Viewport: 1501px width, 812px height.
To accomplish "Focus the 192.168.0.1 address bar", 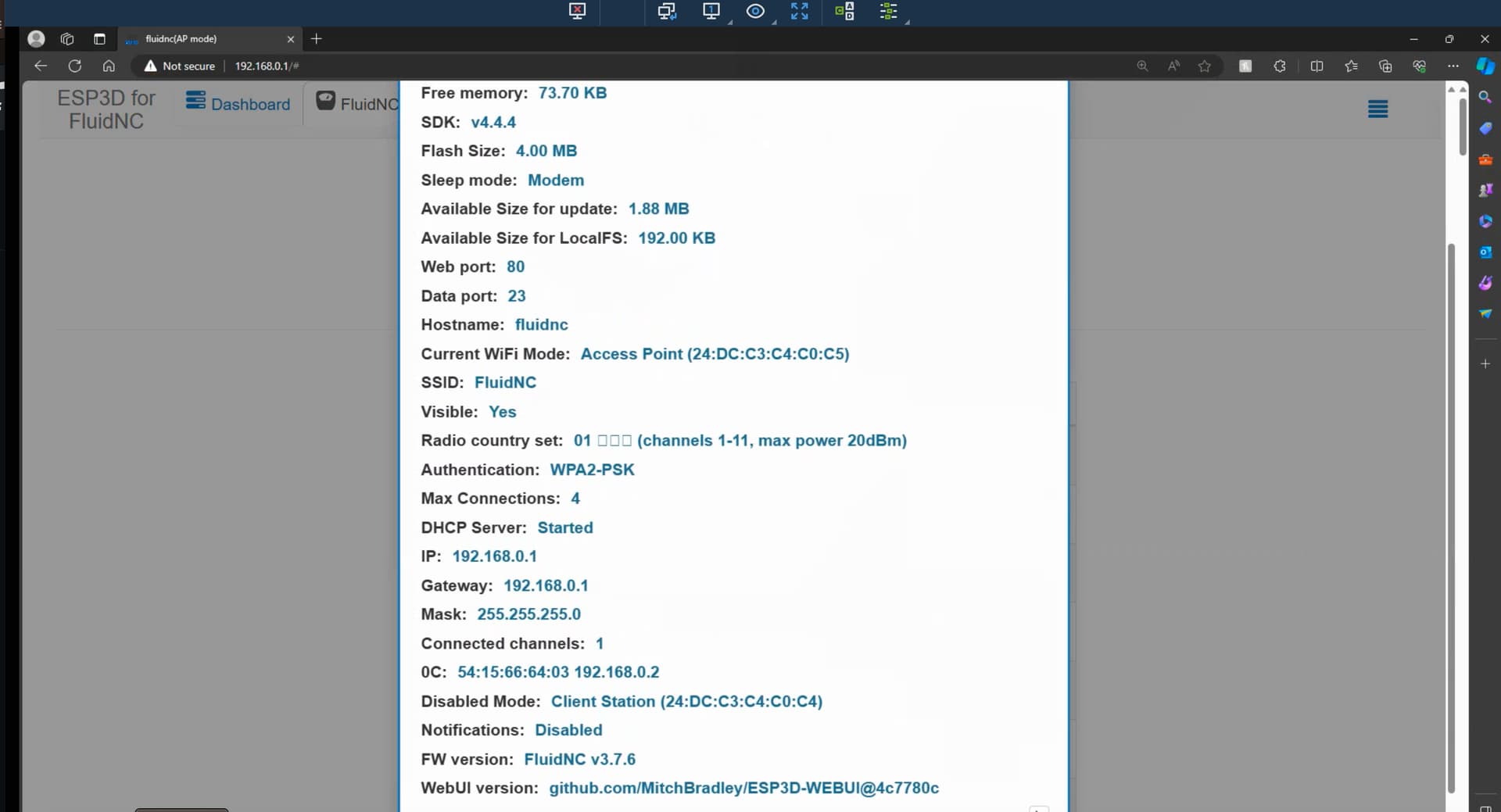I will 267,66.
